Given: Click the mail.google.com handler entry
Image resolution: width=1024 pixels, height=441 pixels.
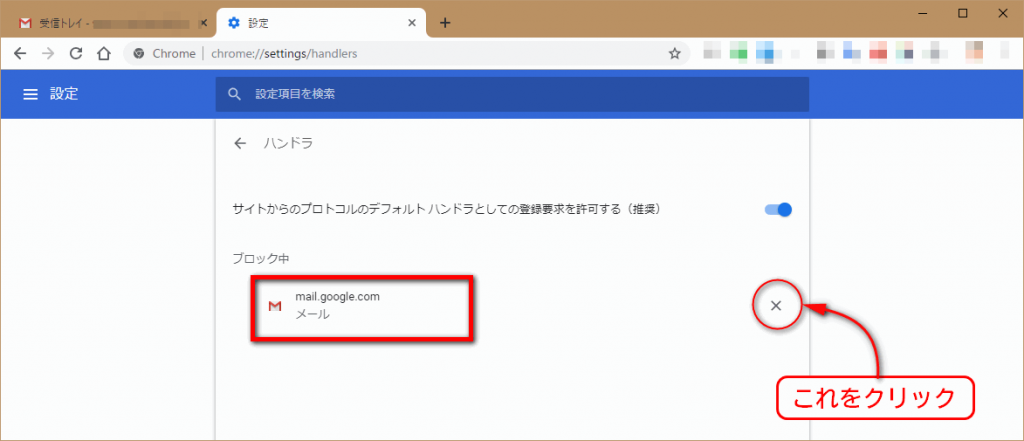Looking at the screenshot, I should [x=360, y=305].
